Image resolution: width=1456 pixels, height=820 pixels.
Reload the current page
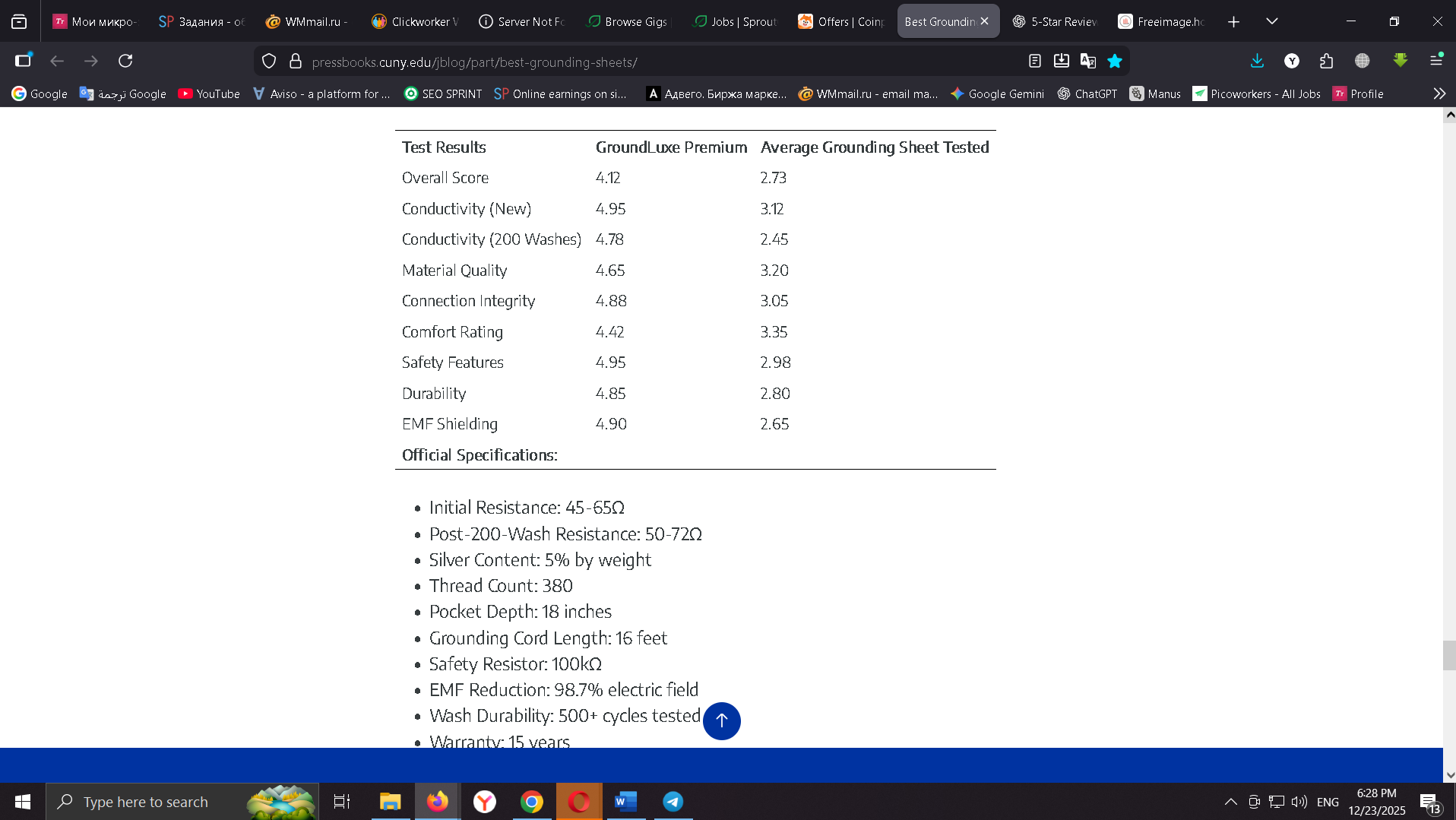(125, 61)
